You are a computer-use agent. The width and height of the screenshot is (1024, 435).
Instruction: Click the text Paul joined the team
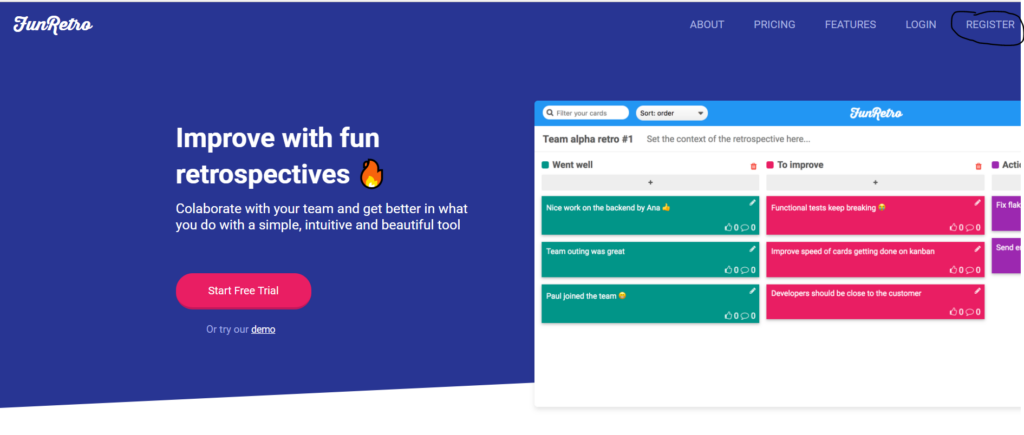[x=581, y=296]
